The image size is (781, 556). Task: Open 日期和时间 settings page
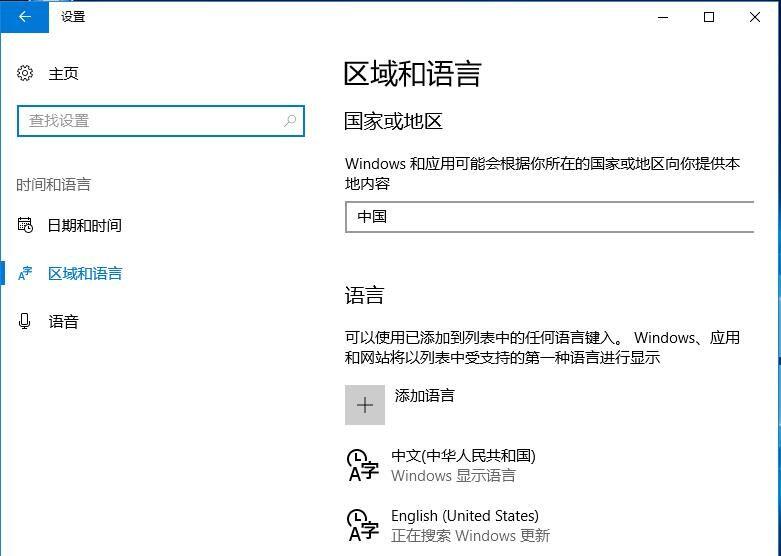click(85, 226)
